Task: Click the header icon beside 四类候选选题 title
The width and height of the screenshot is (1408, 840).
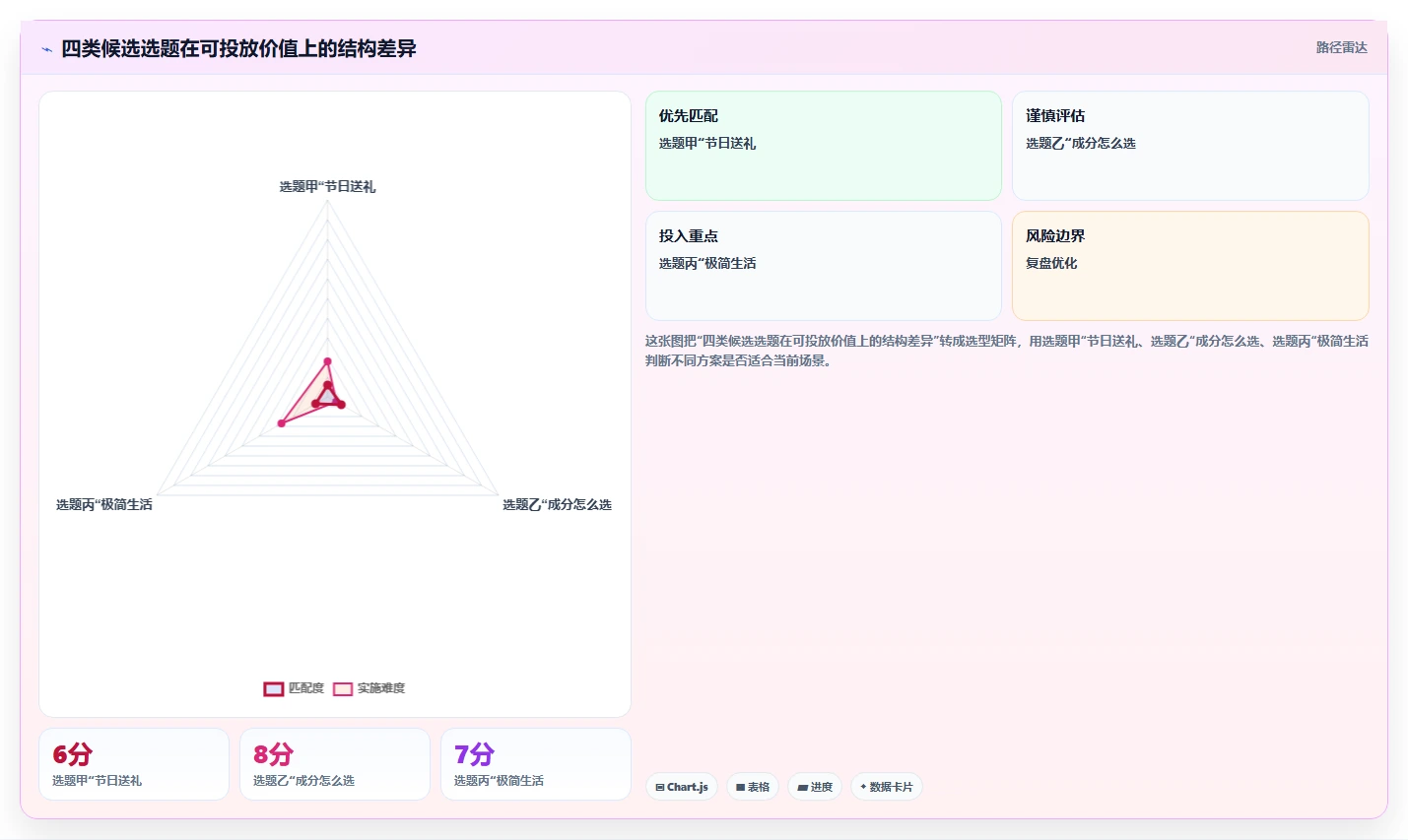Action: pyautogui.click(x=46, y=49)
